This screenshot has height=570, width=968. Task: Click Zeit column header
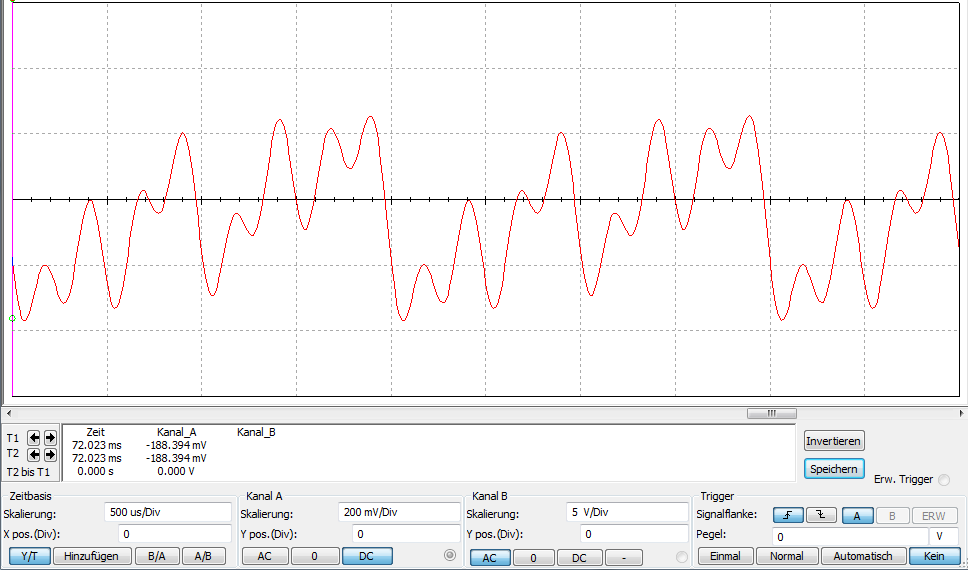tap(96, 432)
